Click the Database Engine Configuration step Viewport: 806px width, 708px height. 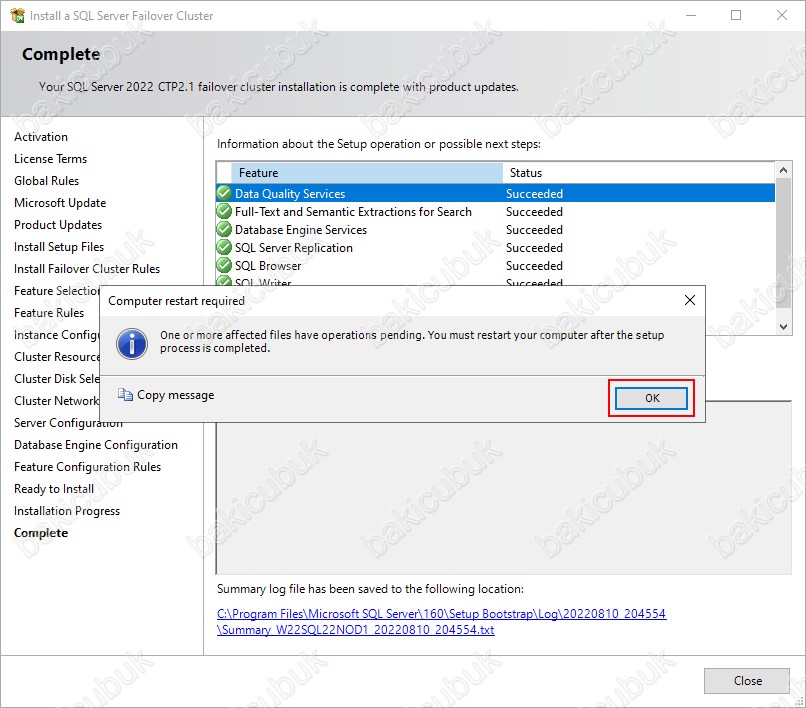pos(96,445)
